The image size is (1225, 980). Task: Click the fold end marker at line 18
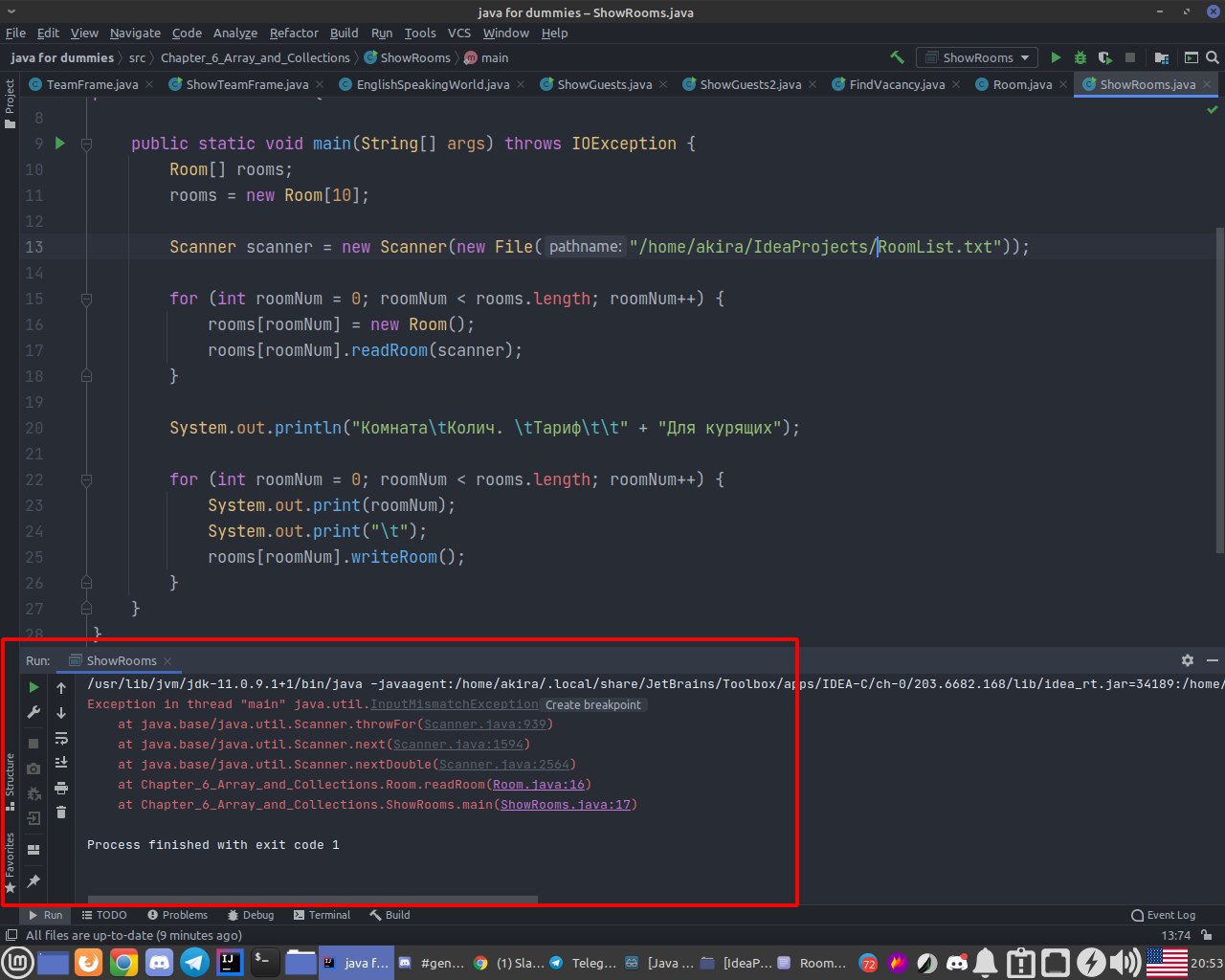point(86,376)
